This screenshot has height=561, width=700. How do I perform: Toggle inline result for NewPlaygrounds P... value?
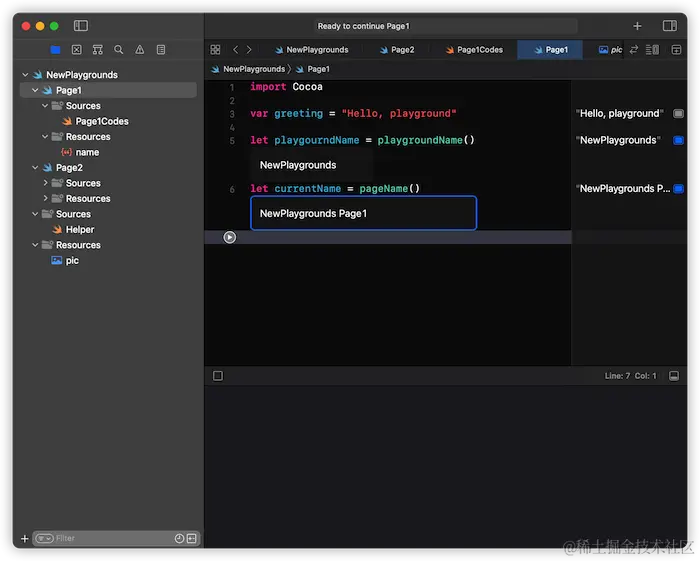point(678,189)
